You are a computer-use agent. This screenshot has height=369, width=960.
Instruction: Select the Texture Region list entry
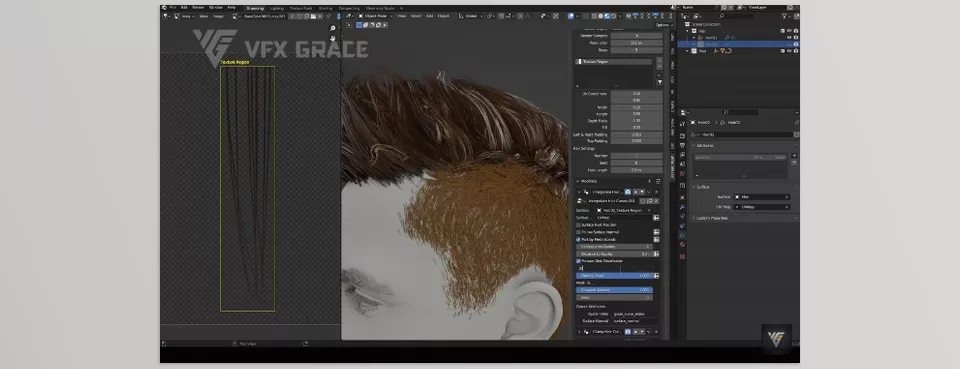tap(613, 62)
